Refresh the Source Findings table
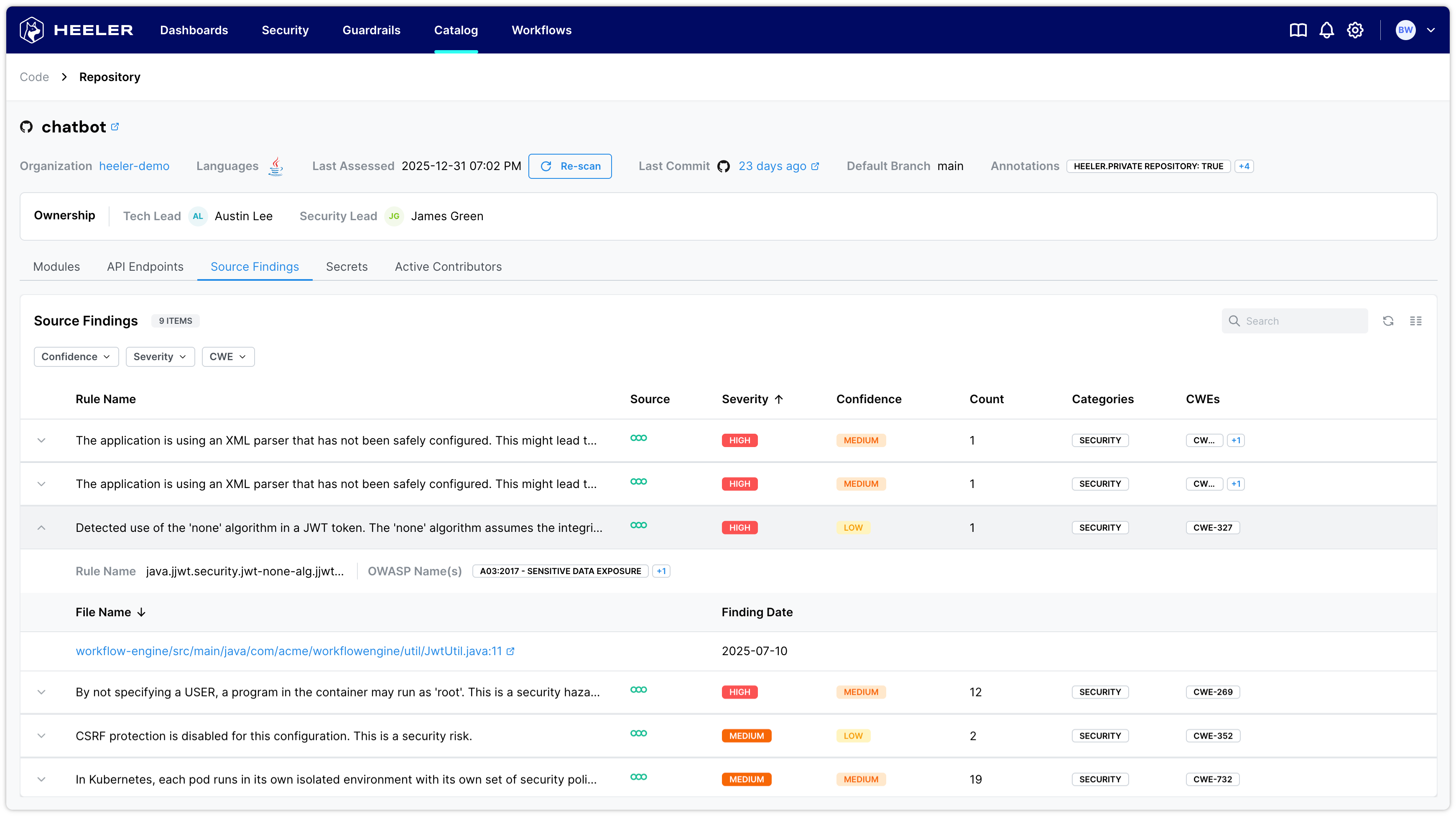The width and height of the screenshot is (1456, 816). [x=1387, y=321]
